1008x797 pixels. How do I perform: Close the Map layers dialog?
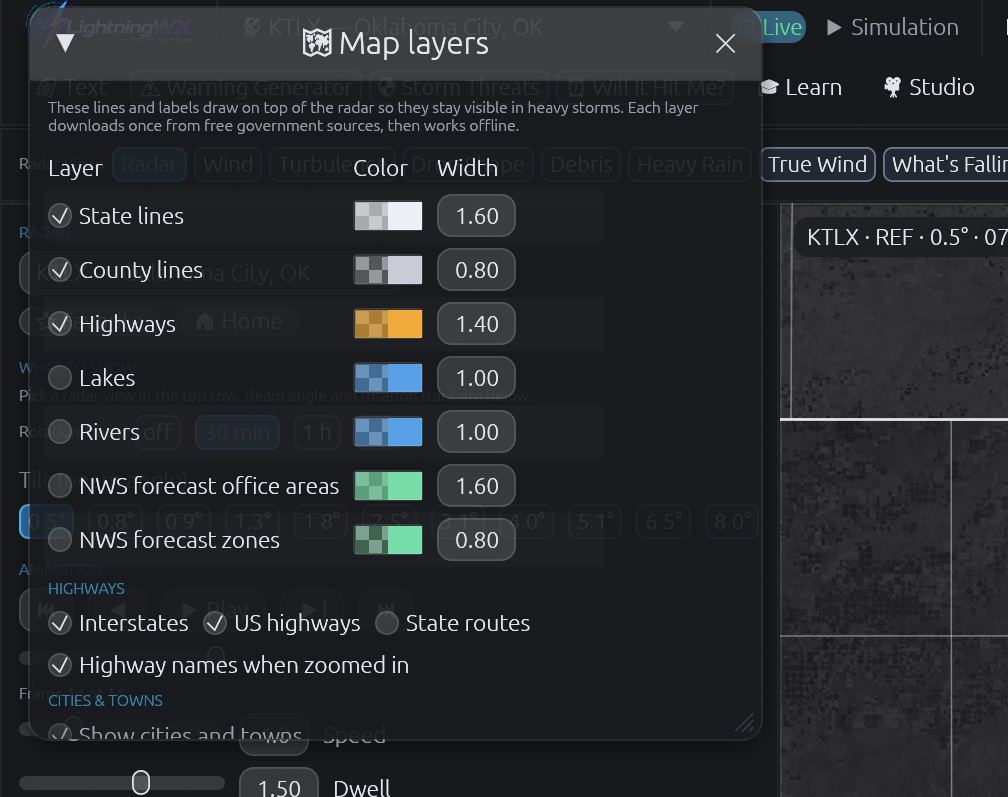725,44
